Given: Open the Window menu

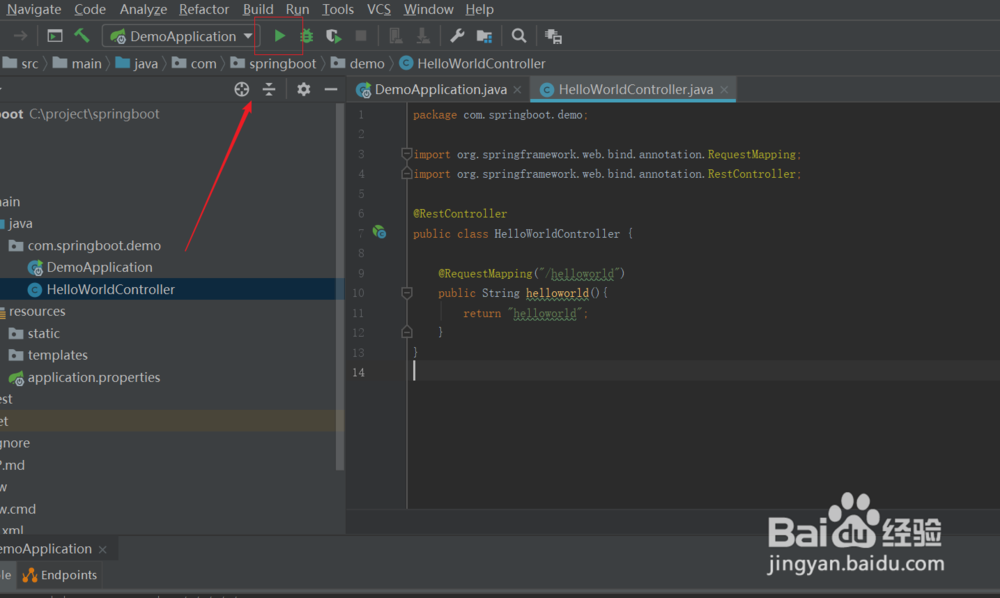Looking at the screenshot, I should point(428,10).
